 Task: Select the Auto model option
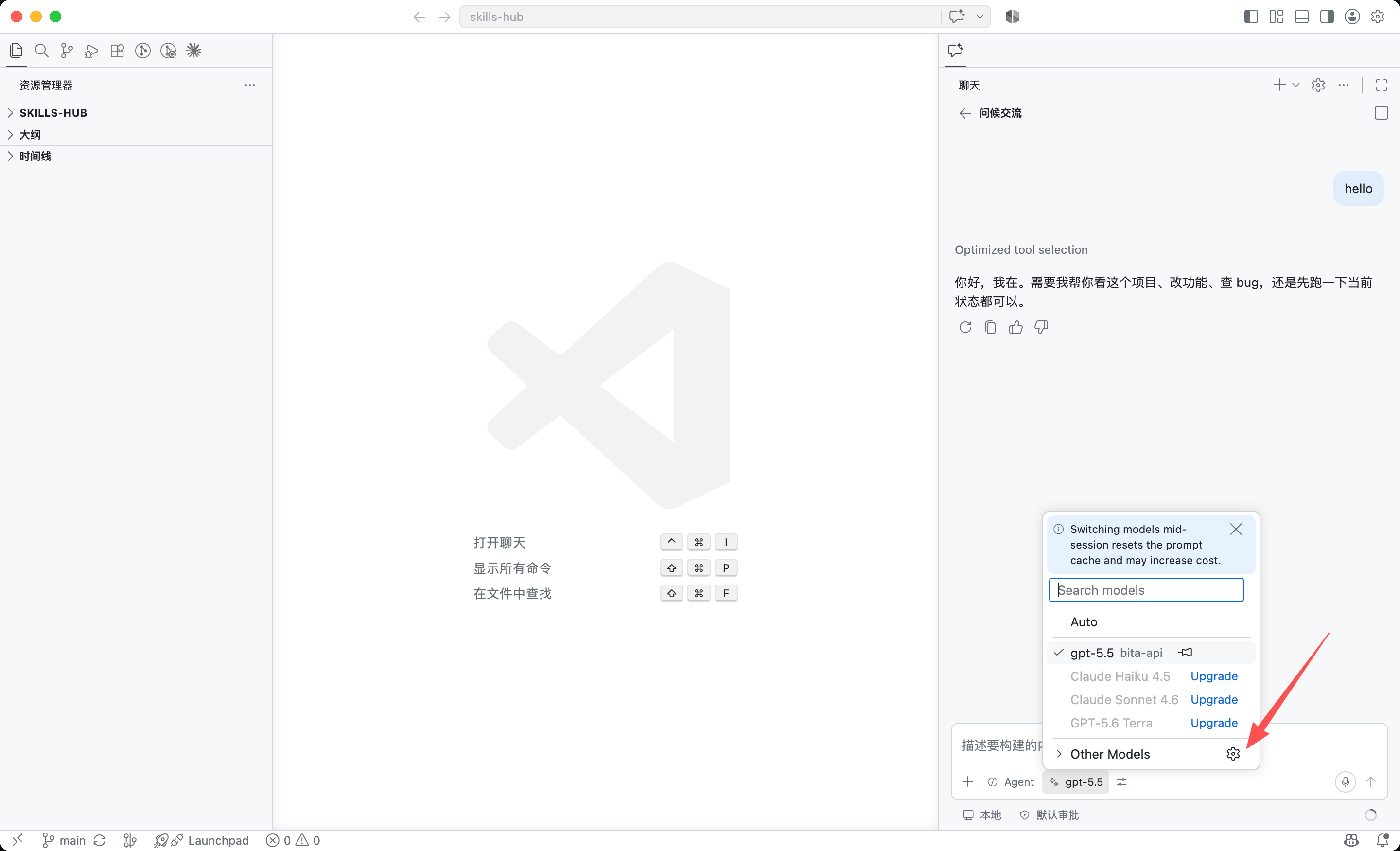(1151, 622)
